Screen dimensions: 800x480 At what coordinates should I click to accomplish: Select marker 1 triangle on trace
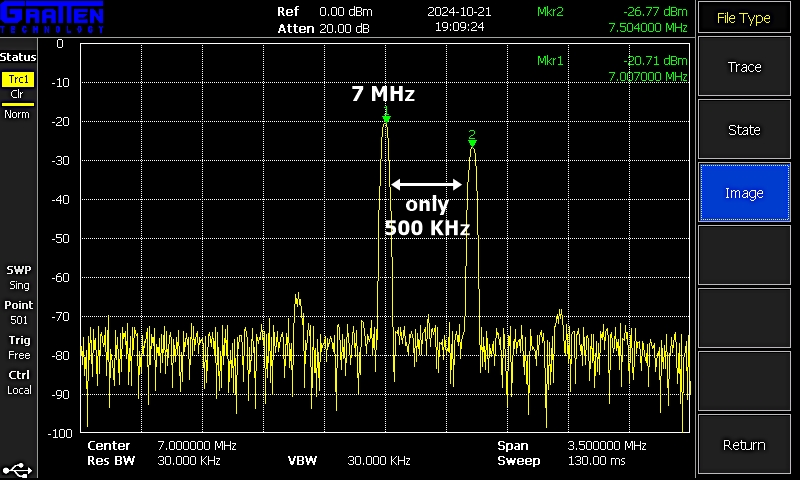(386, 119)
